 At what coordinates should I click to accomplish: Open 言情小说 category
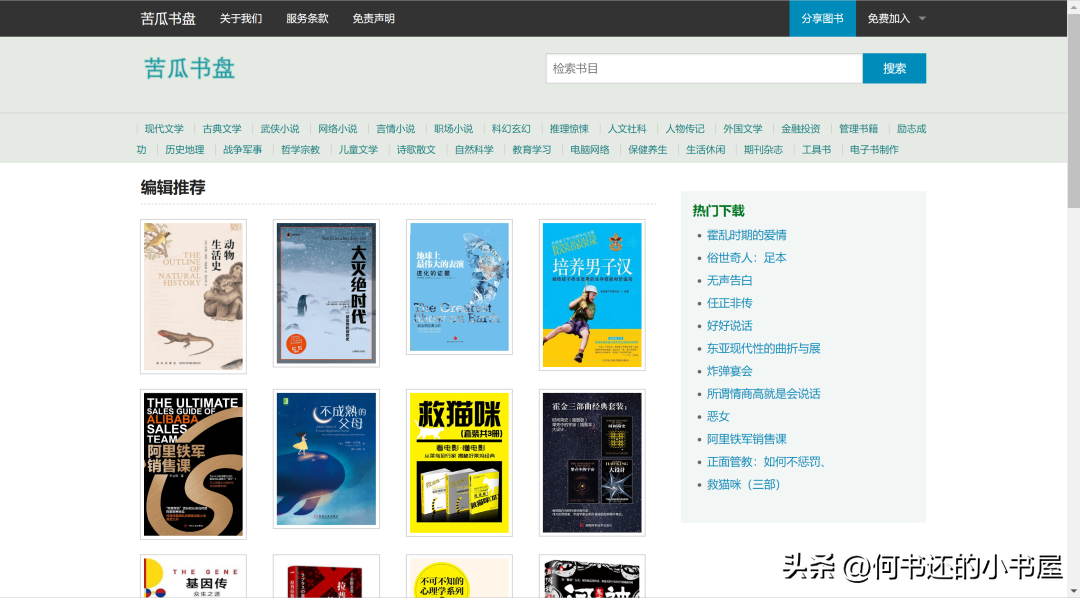395,129
